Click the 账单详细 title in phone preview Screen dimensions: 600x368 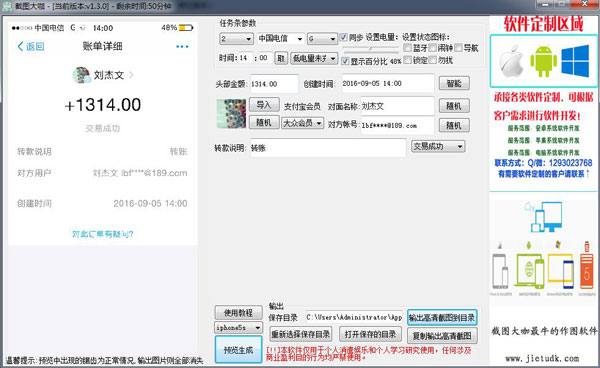pos(103,47)
